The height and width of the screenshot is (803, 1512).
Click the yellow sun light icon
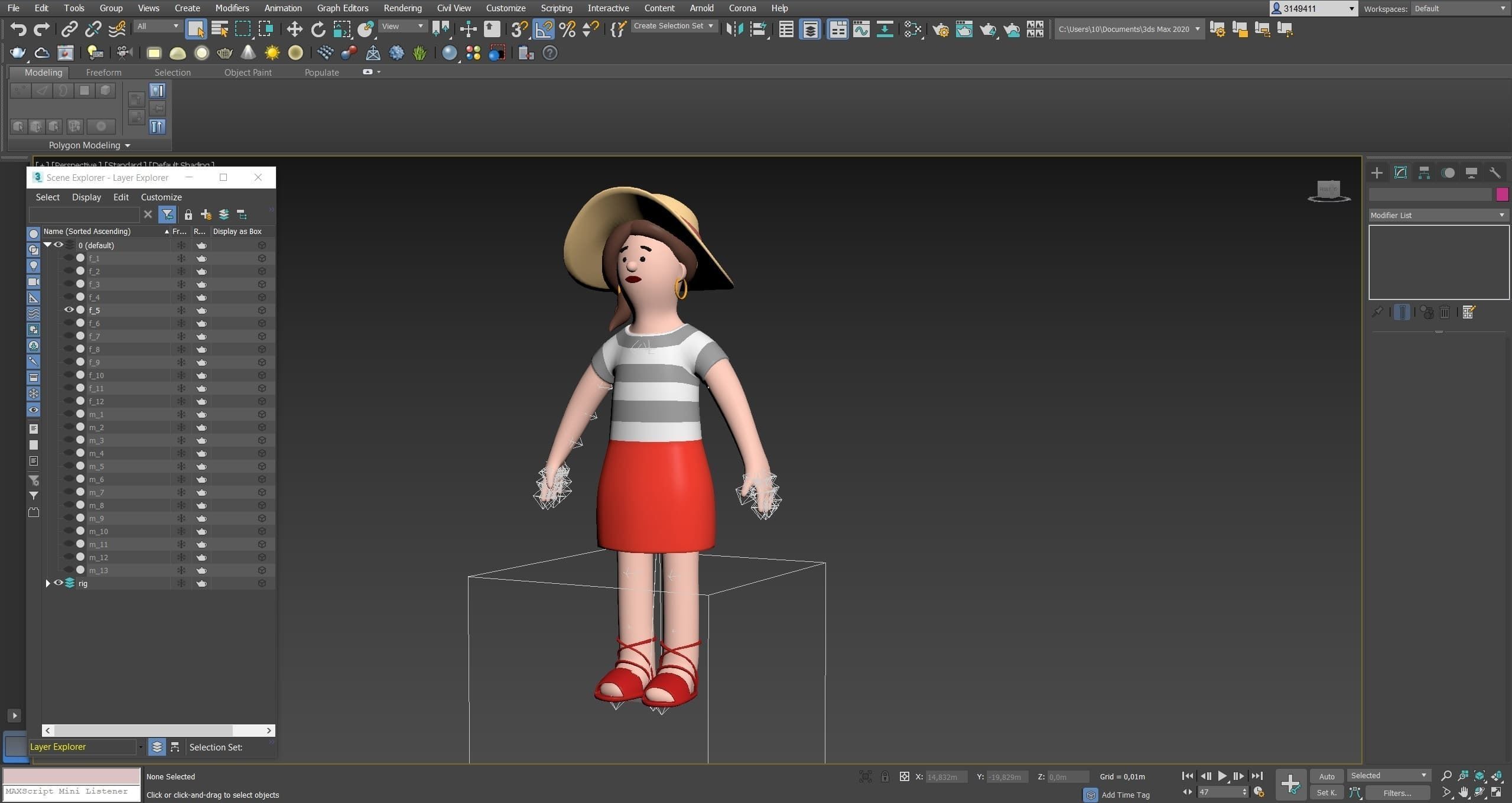coord(272,53)
